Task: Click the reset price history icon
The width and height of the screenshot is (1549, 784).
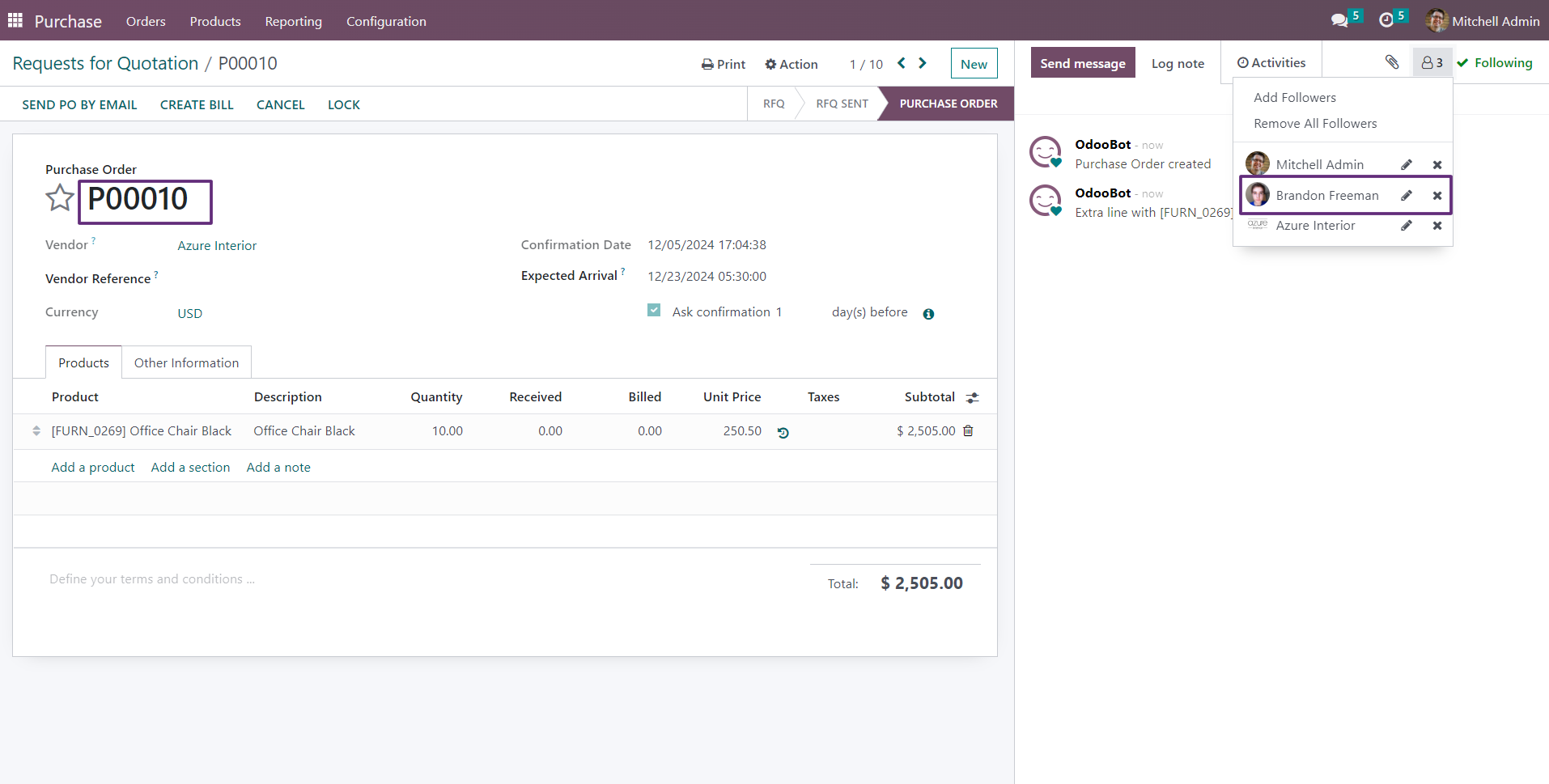Action: (x=783, y=432)
